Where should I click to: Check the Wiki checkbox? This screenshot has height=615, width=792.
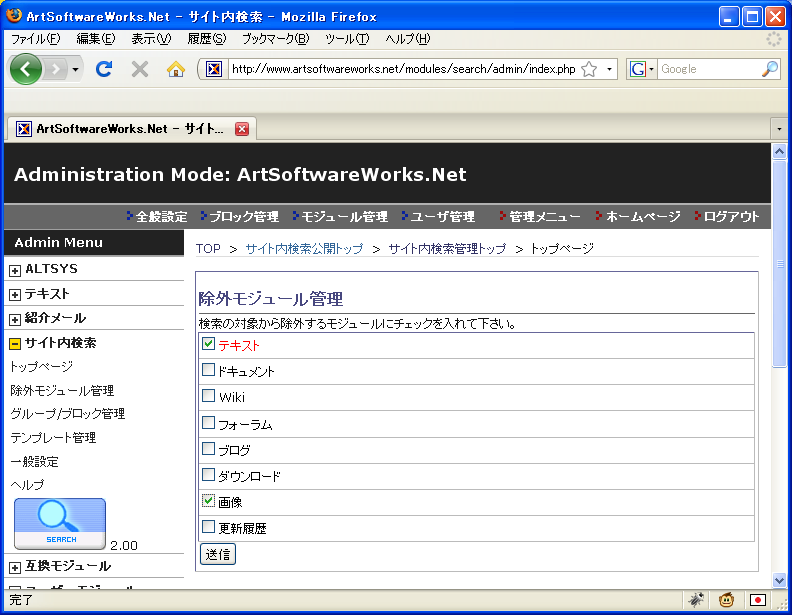pos(208,396)
